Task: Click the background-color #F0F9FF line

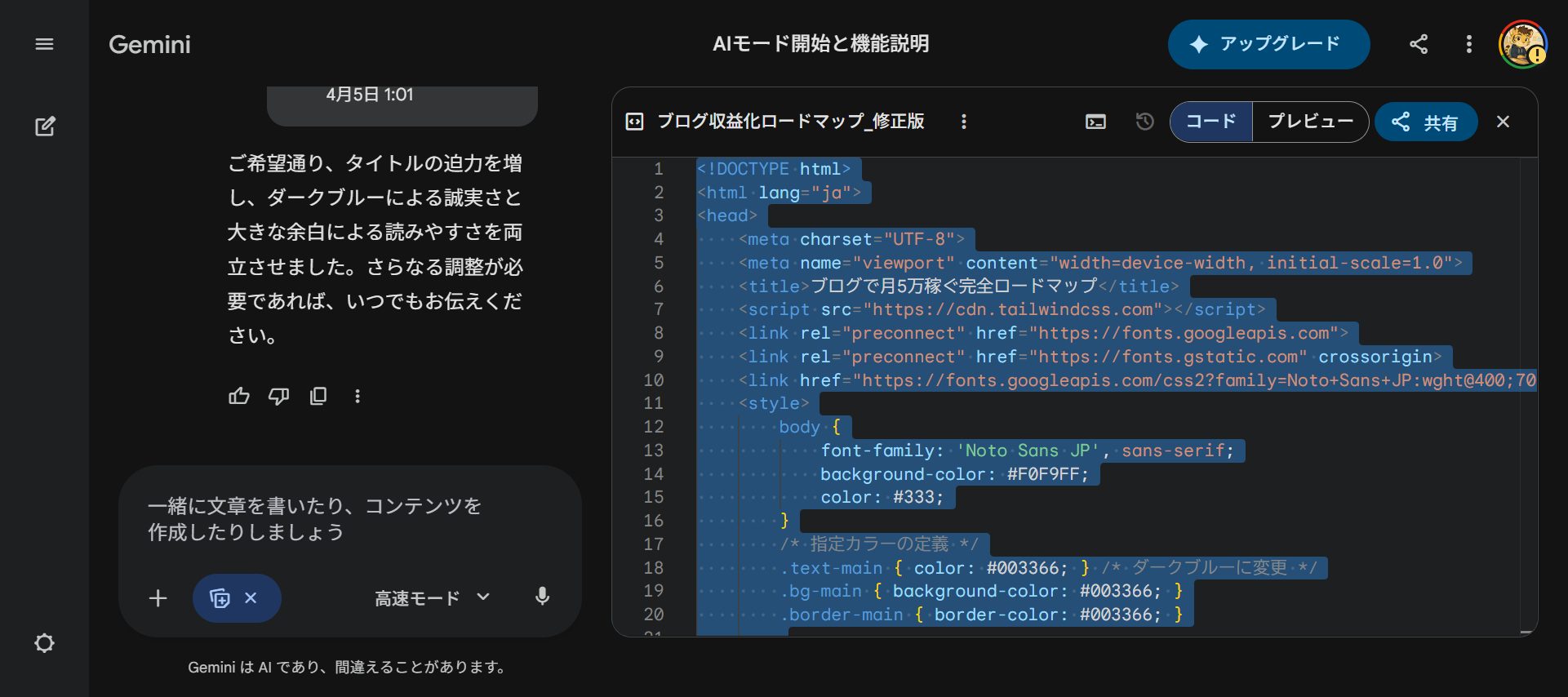Action: [954, 474]
